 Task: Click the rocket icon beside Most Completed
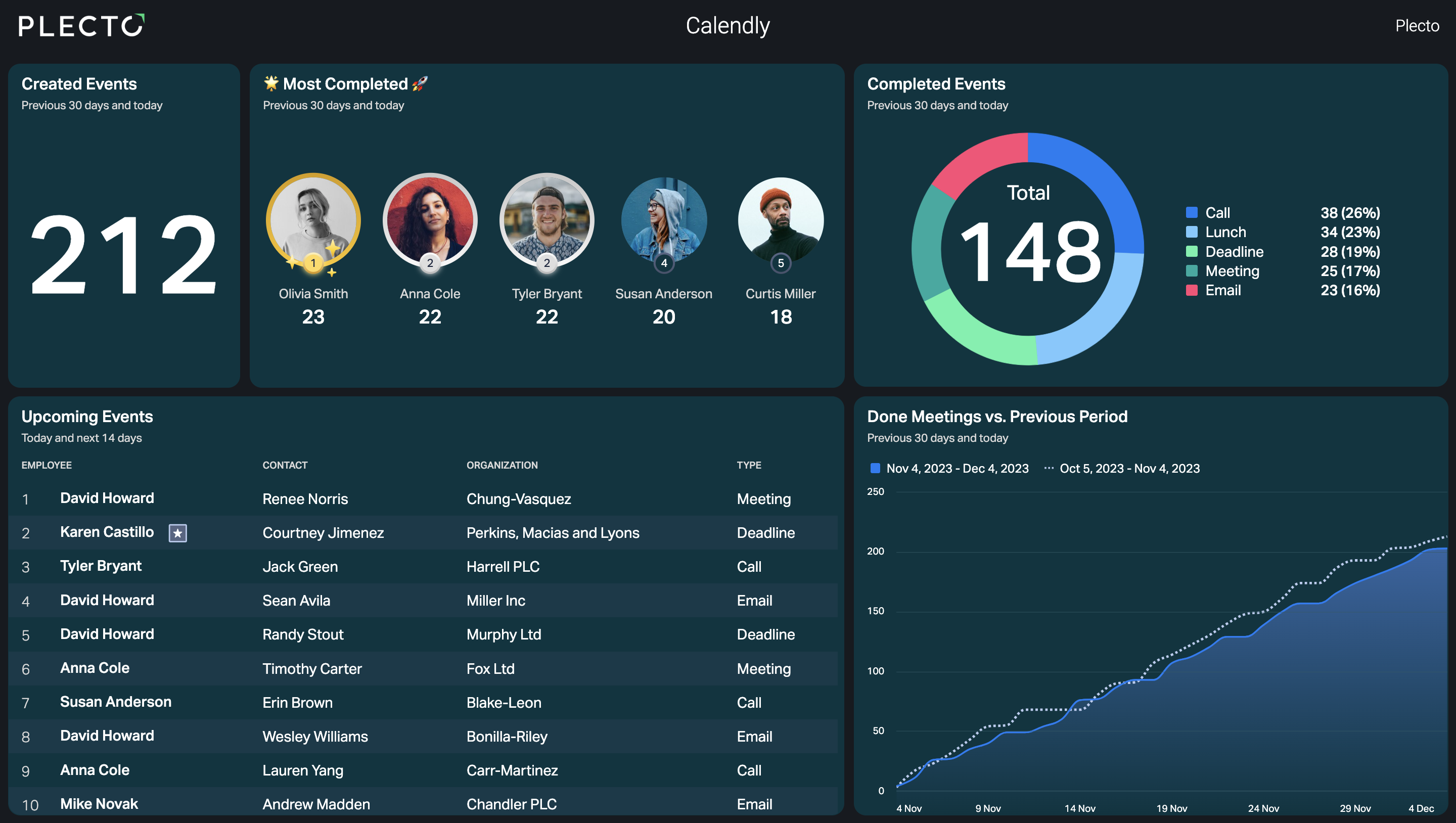420,83
